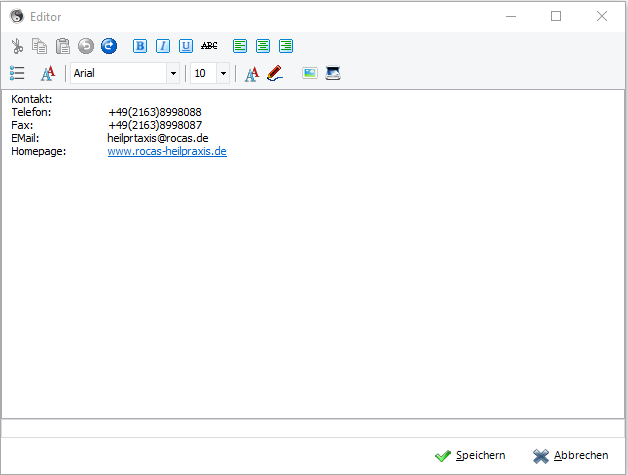Toggle Underline formatting

point(186,46)
